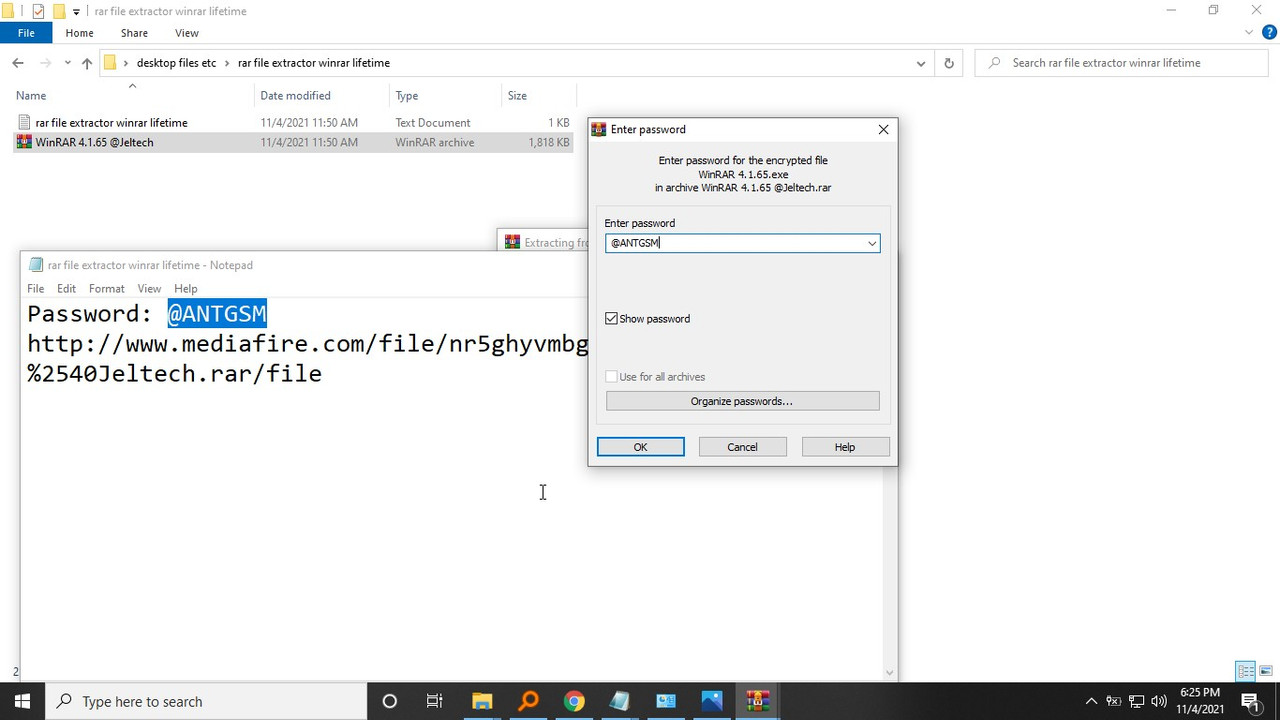Click the Properties quick access toolbar icon

pyautogui.click(x=38, y=11)
